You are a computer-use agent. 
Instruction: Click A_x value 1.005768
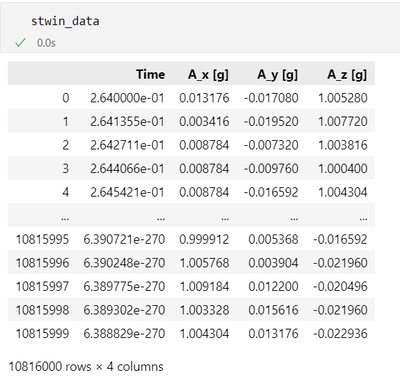click(x=205, y=263)
